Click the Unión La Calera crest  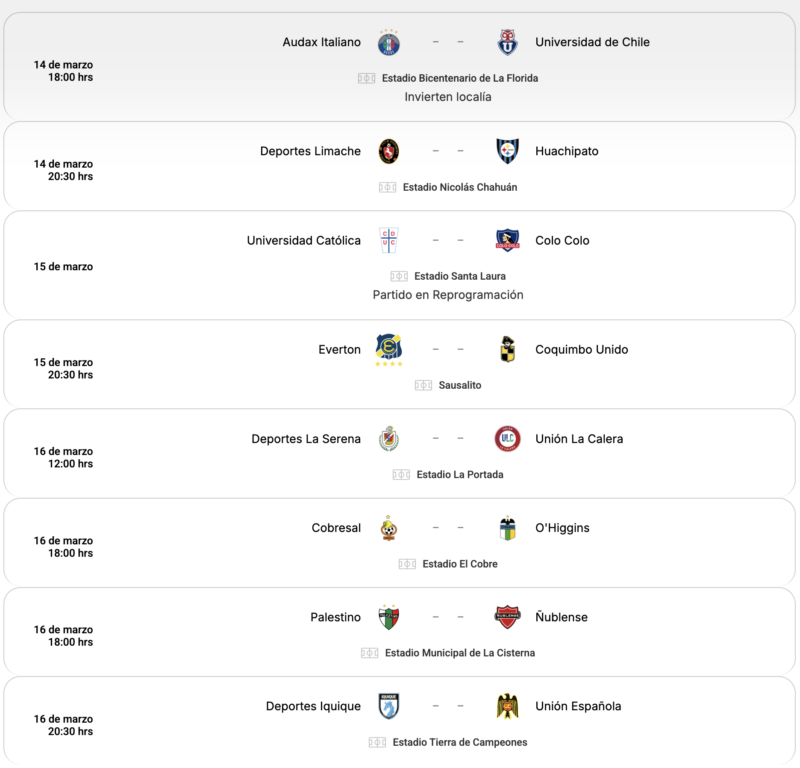point(508,439)
